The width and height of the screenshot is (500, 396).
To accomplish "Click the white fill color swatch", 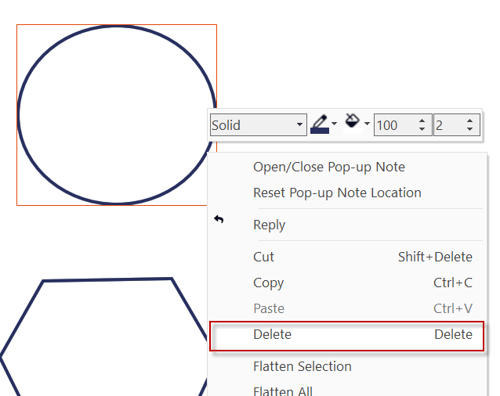I will pyautogui.click(x=352, y=131).
